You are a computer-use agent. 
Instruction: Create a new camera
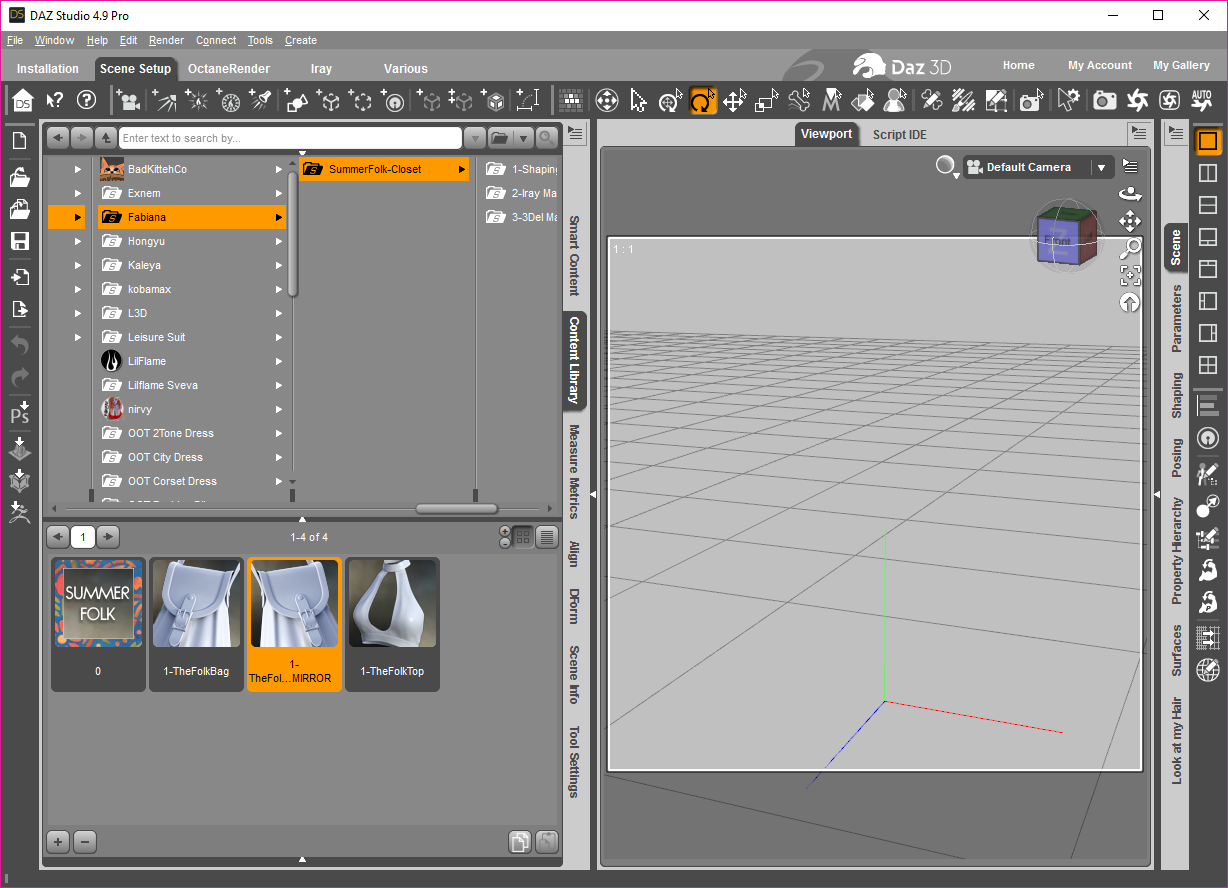tap(128, 100)
